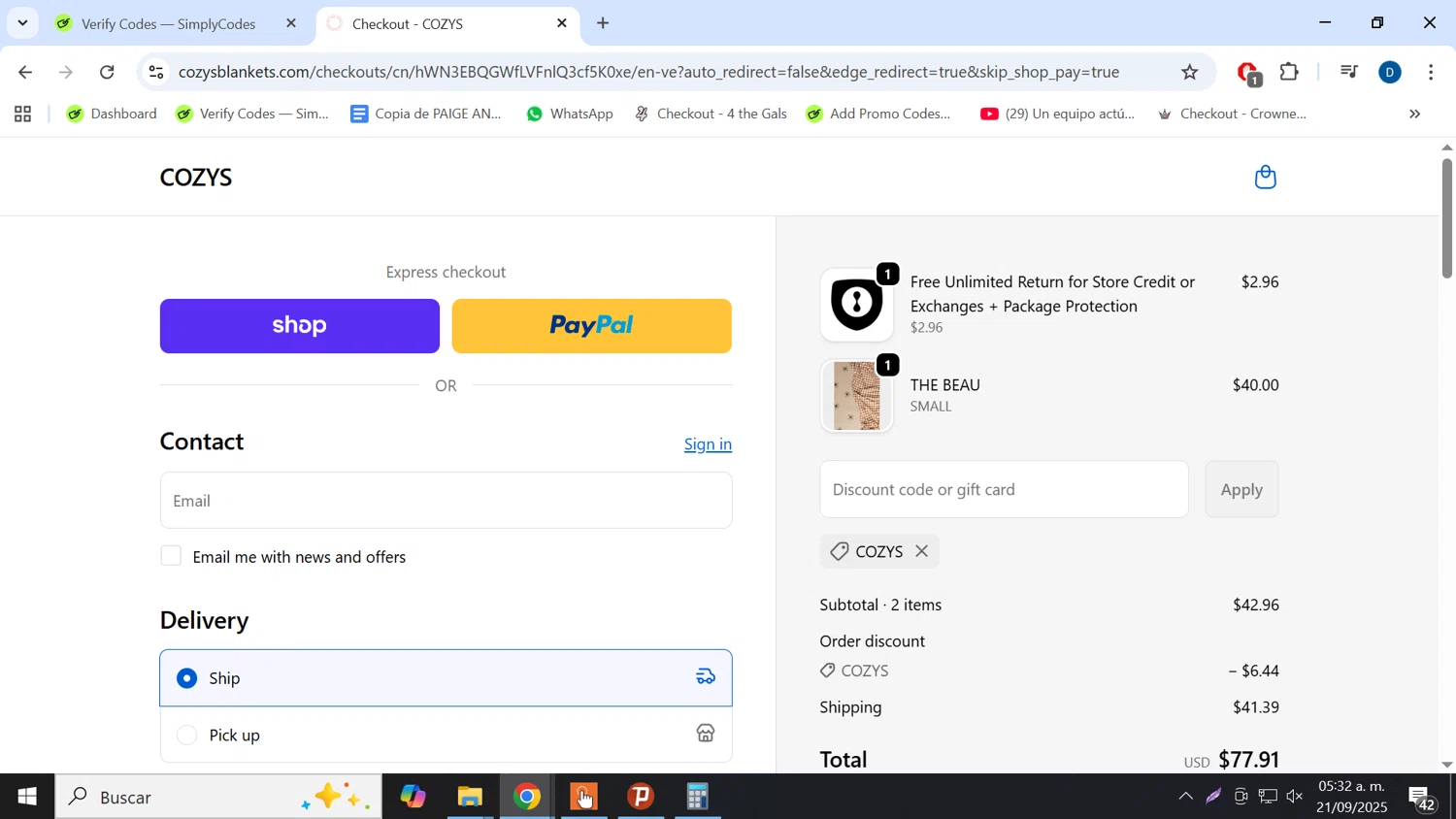Toggle the muted volume tray icon
The image size is (1456, 819).
coord(1295,797)
